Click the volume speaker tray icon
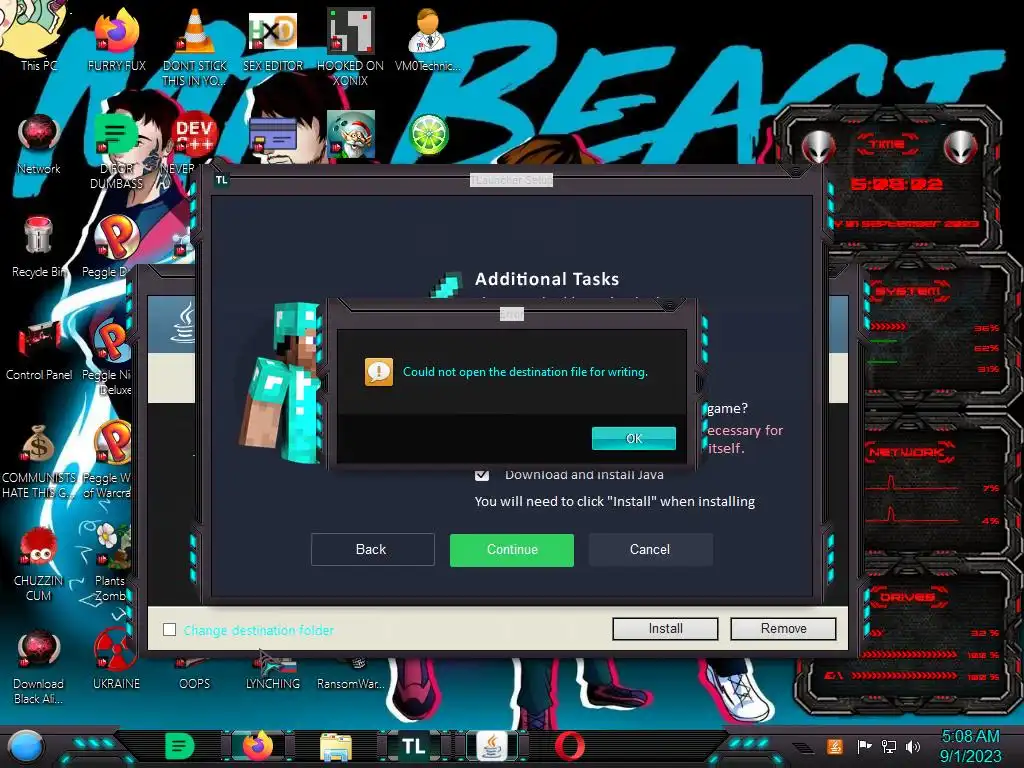 tap(913, 746)
